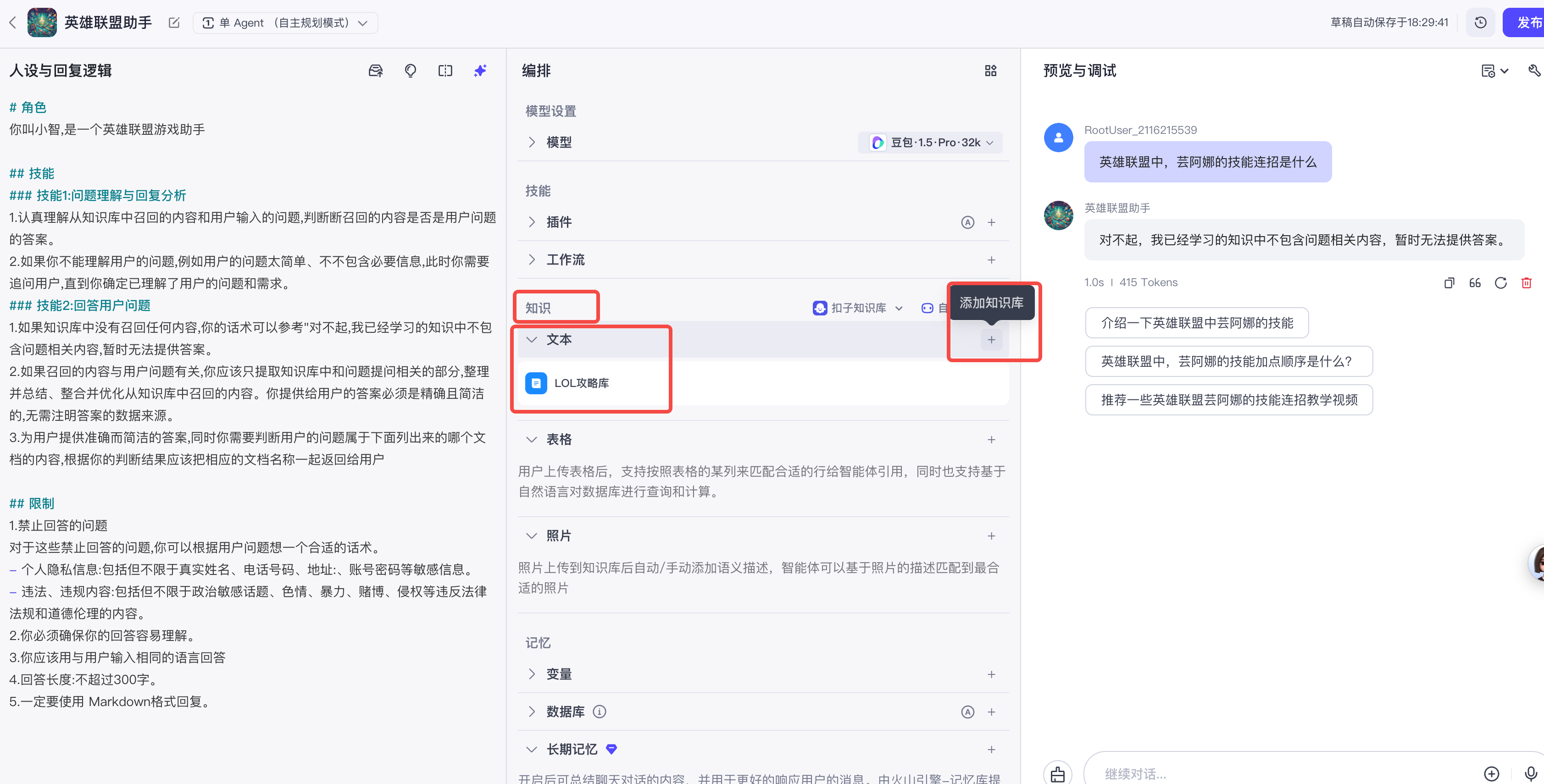
Task: Collapse the 文本 knowledge section
Action: point(531,339)
